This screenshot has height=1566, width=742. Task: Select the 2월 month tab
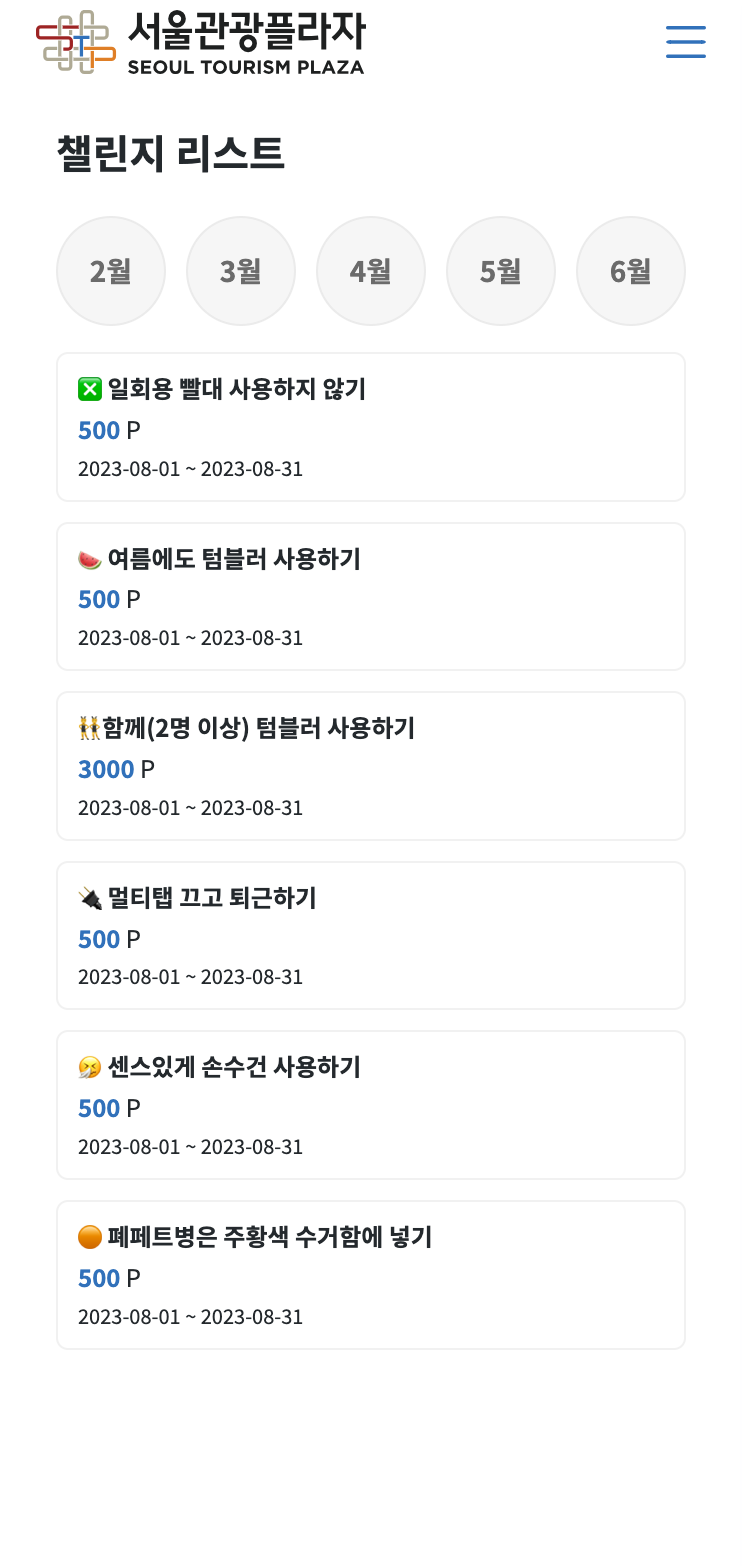(x=111, y=271)
